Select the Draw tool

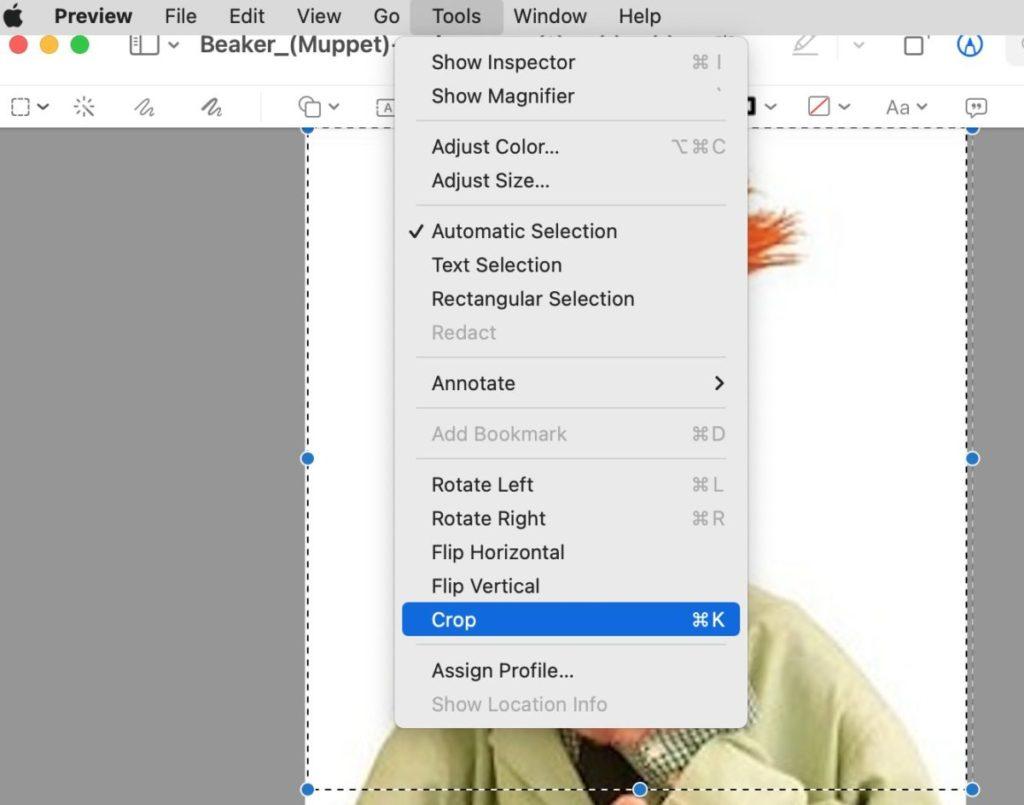pyautogui.click(x=210, y=107)
